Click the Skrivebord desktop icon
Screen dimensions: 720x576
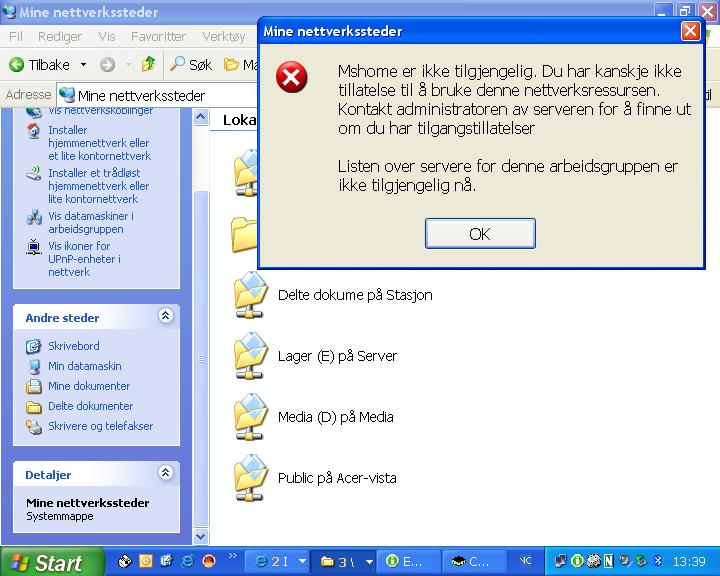click(x=34, y=346)
